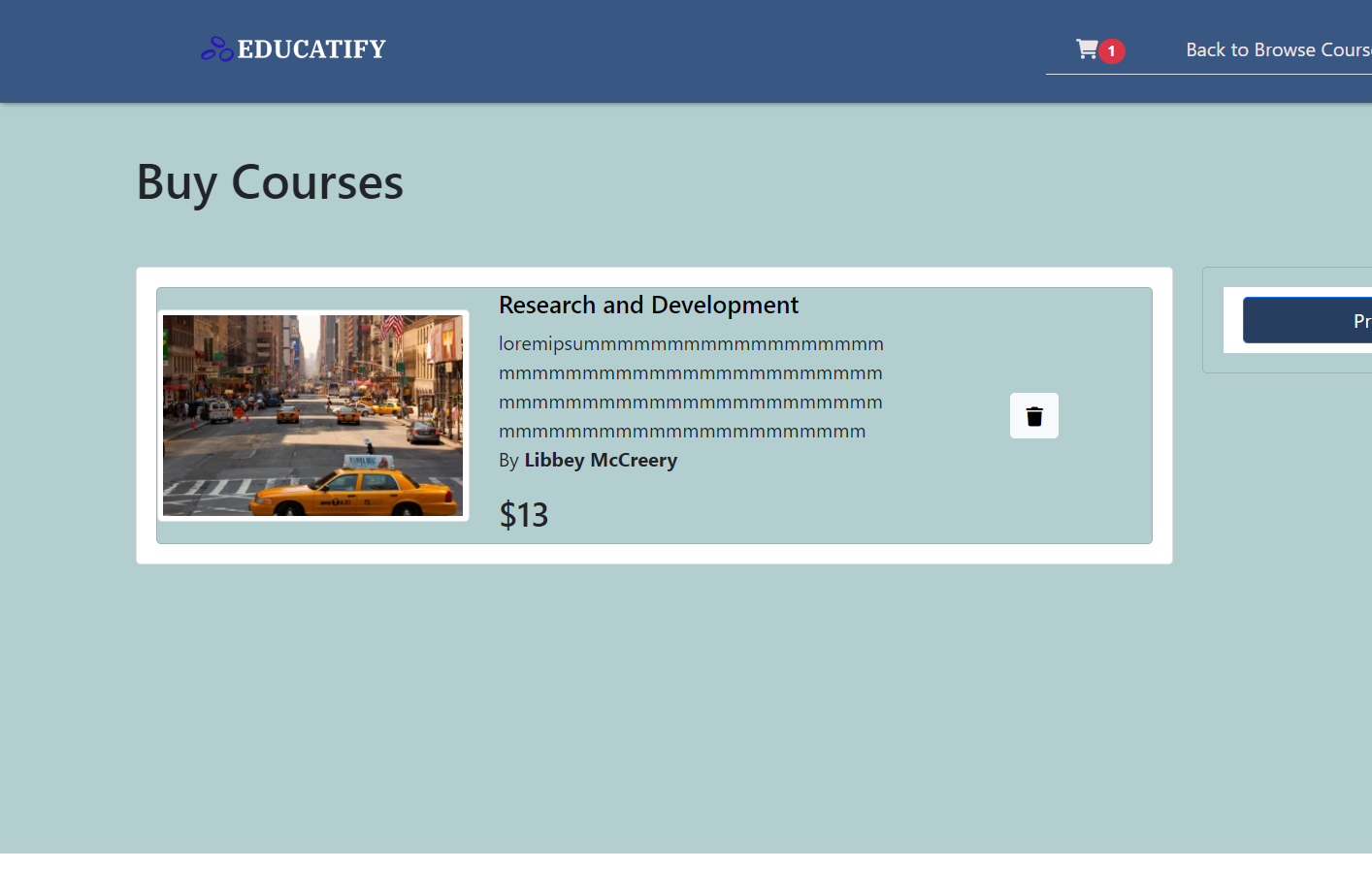Image resolution: width=1372 pixels, height=870 pixels.
Task: Click the New York street course thumbnail
Action: click(x=312, y=415)
